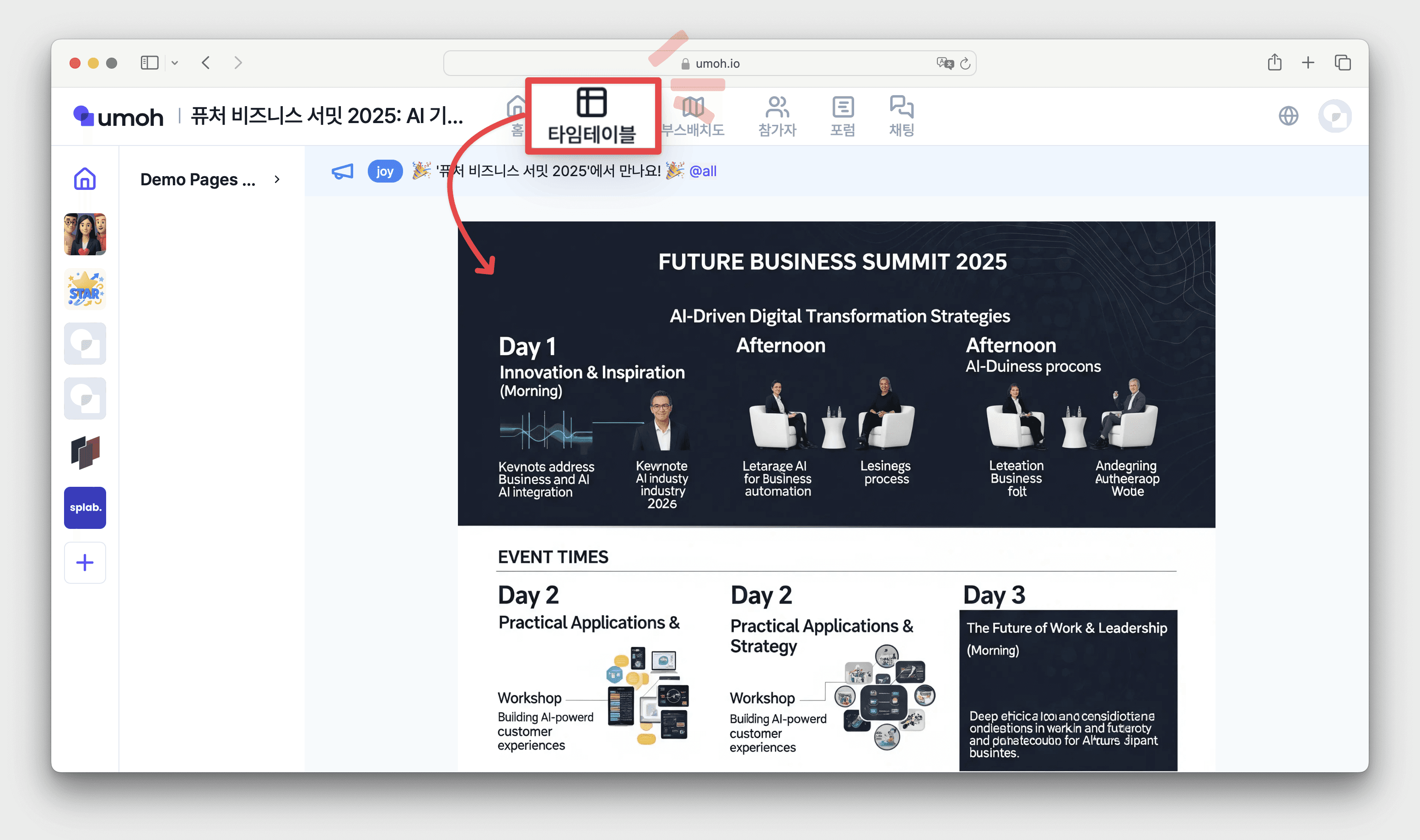The width and height of the screenshot is (1420, 840).
Task: Select the STAR workspace icon in sidebar
Action: pos(85,289)
